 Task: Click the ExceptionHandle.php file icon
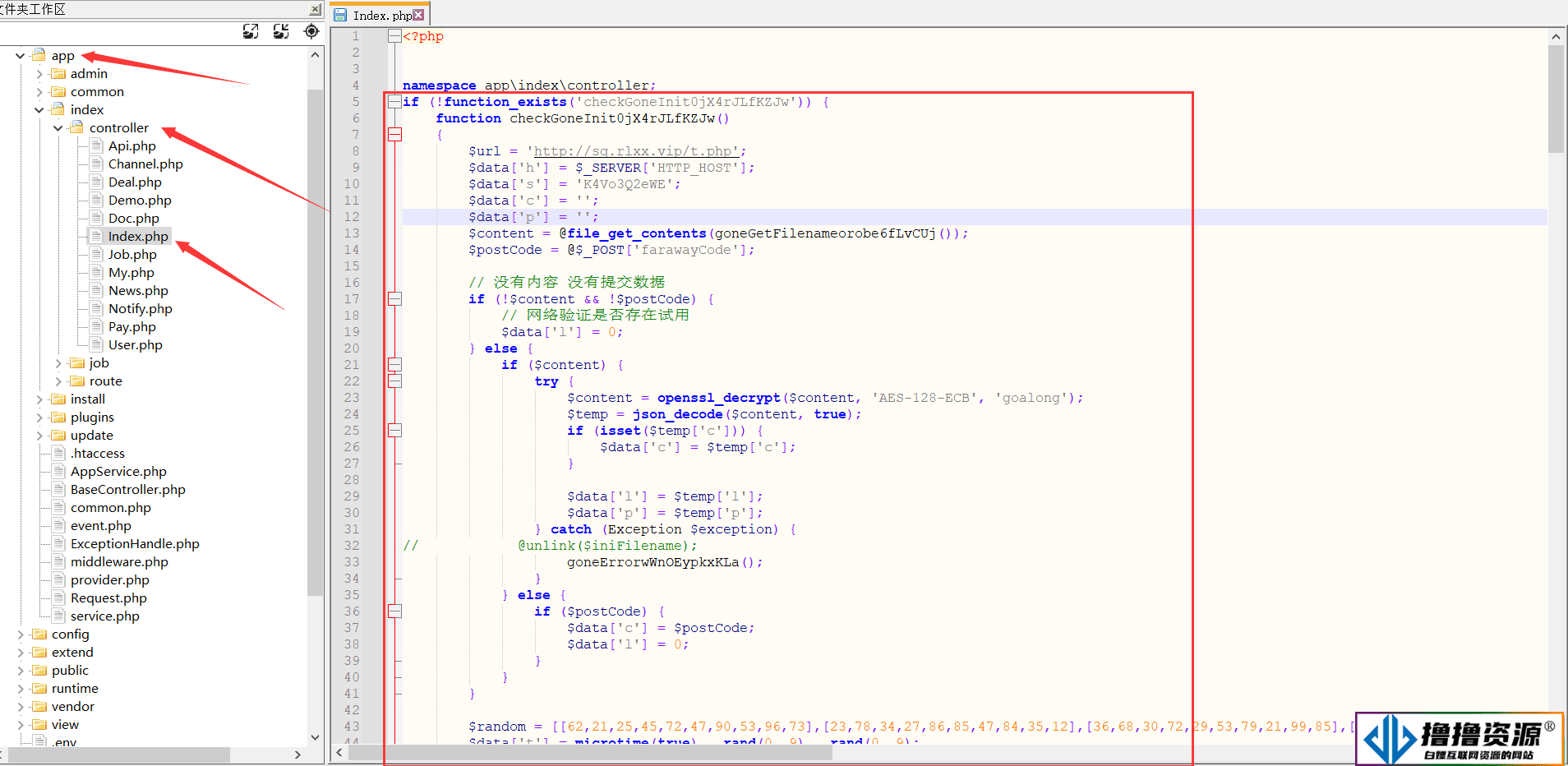pos(58,543)
